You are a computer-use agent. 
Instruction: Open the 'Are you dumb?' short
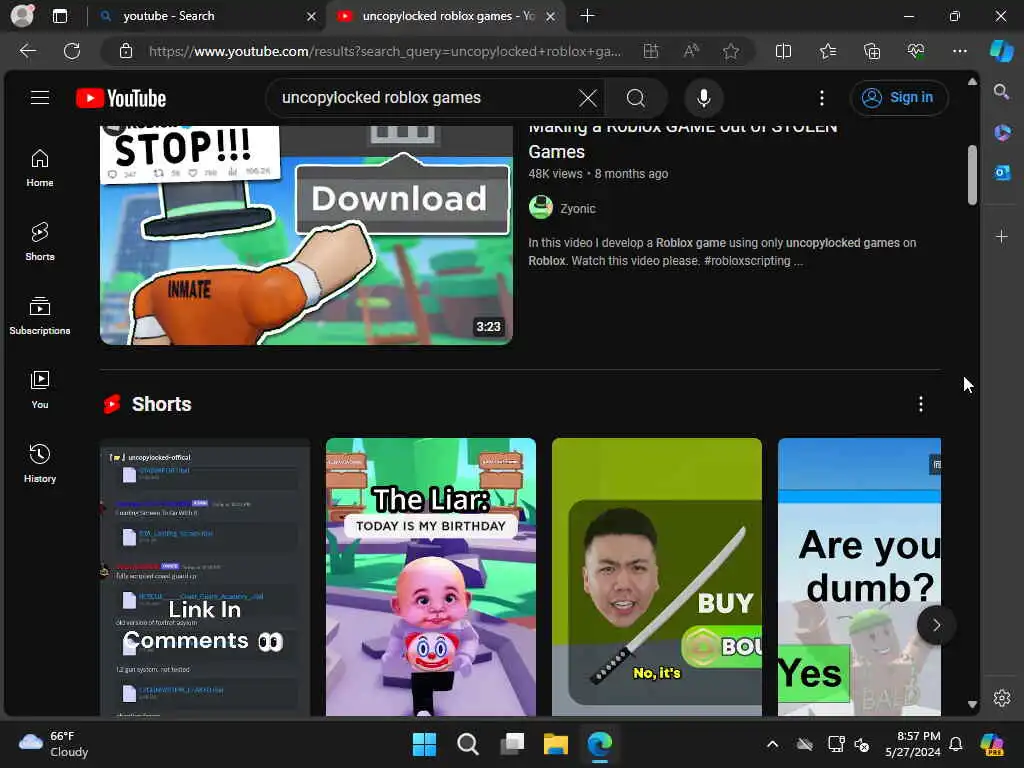coord(859,577)
